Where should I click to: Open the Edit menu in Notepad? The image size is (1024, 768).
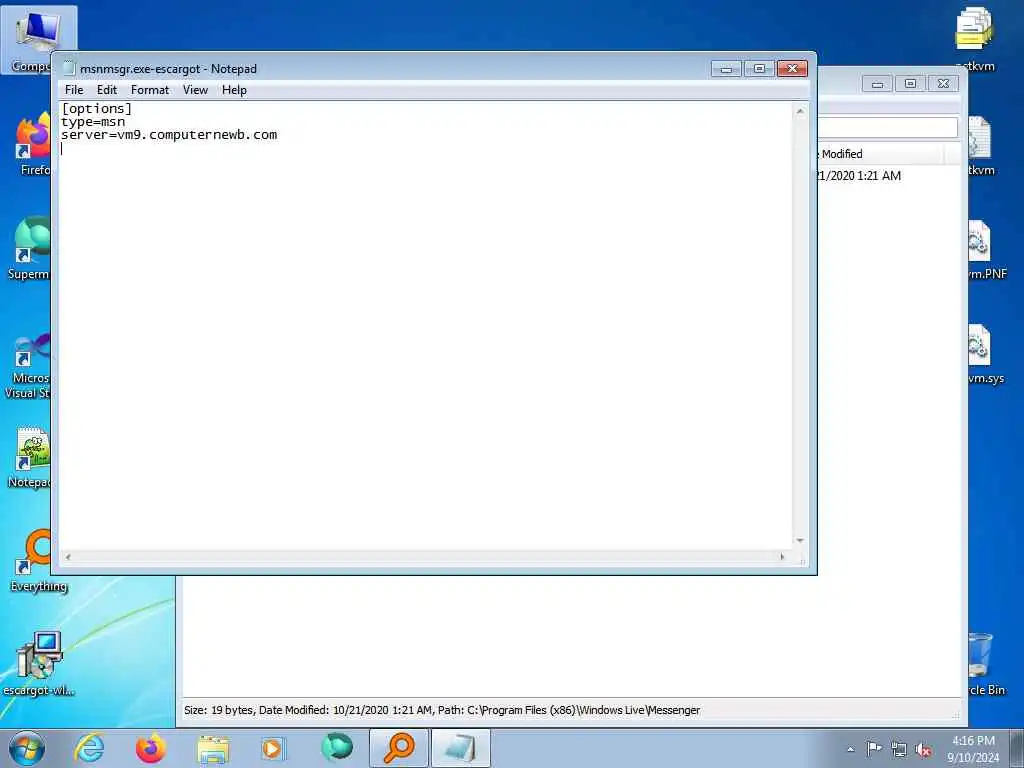(x=106, y=90)
